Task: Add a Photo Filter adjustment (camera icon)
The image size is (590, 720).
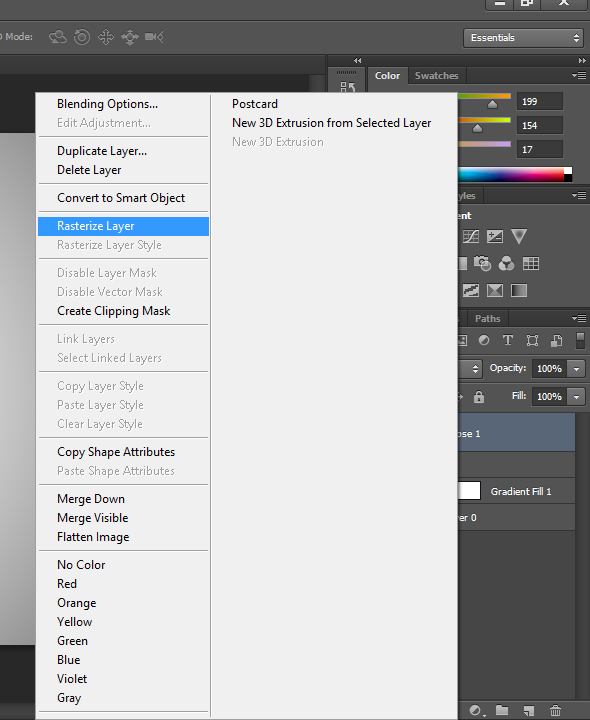Action: (x=483, y=264)
